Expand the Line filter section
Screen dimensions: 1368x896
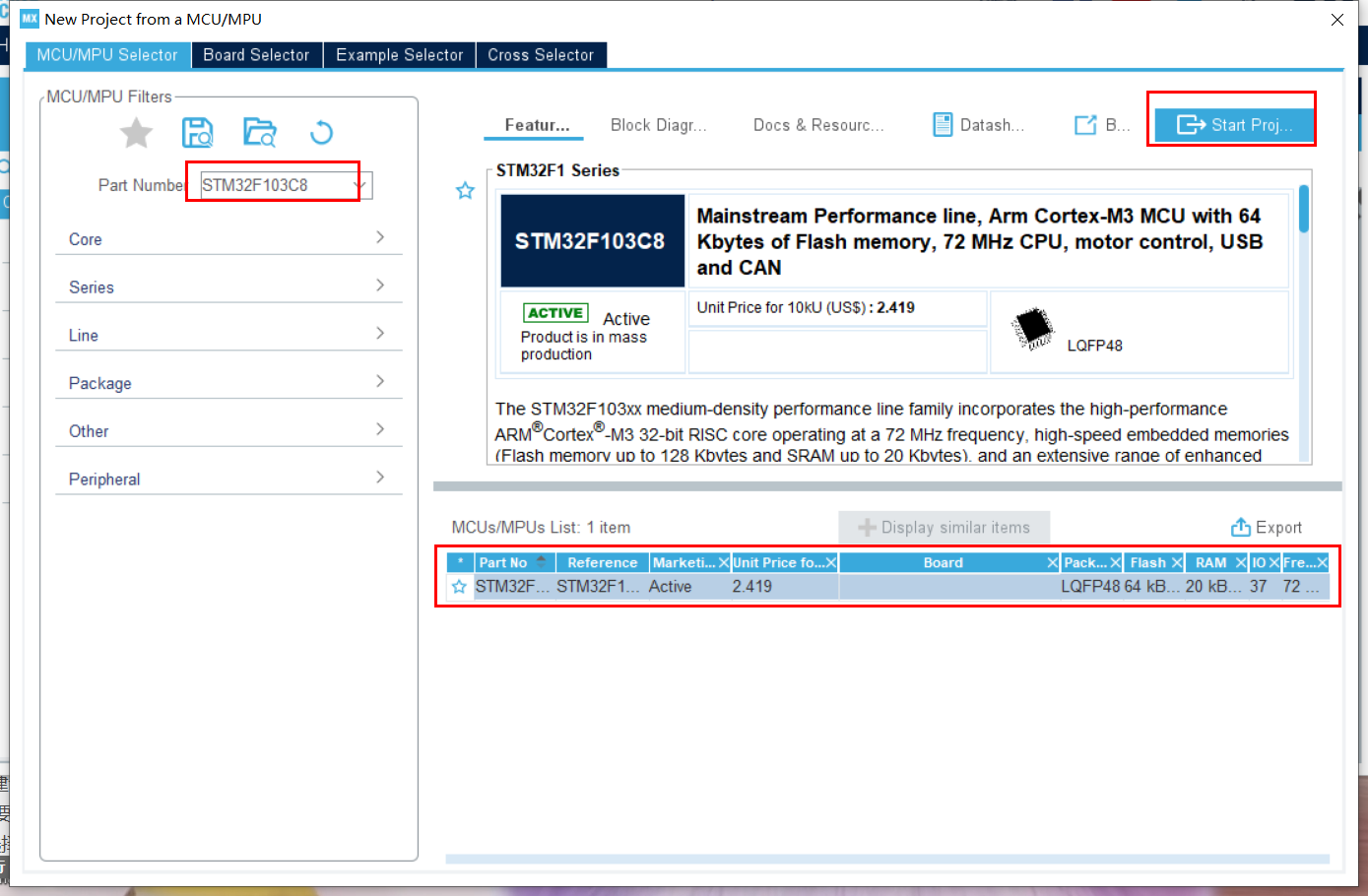pyautogui.click(x=228, y=335)
